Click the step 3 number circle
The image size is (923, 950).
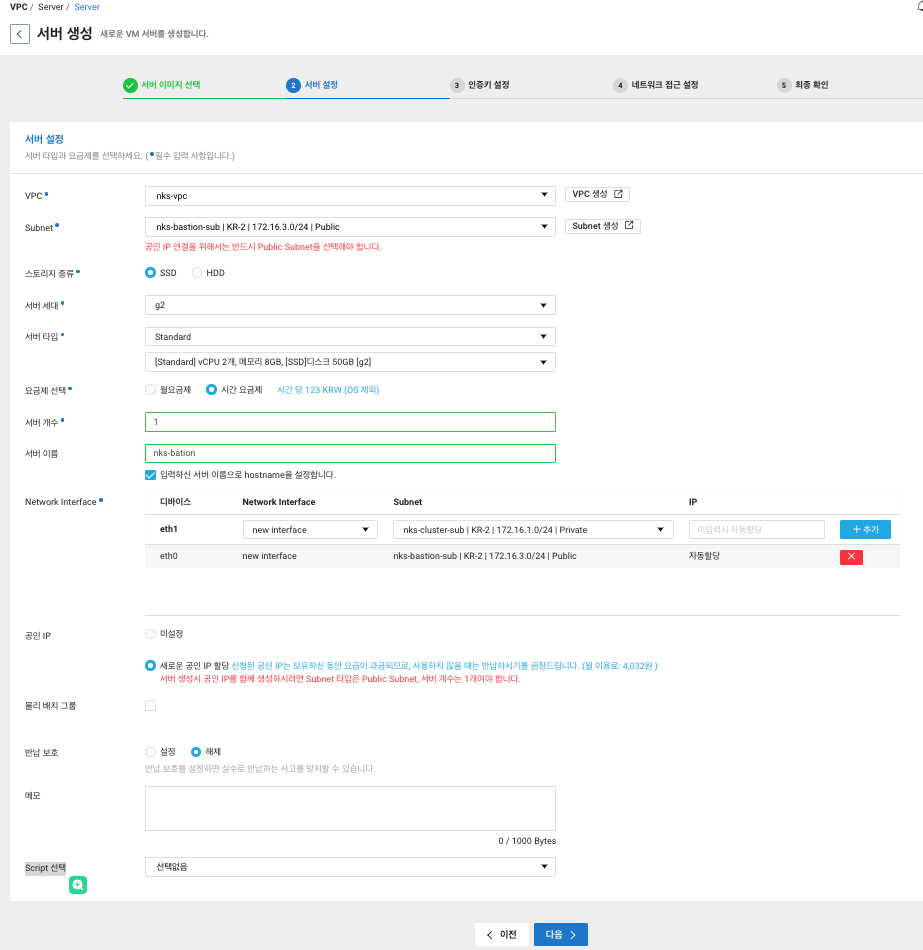(x=457, y=85)
